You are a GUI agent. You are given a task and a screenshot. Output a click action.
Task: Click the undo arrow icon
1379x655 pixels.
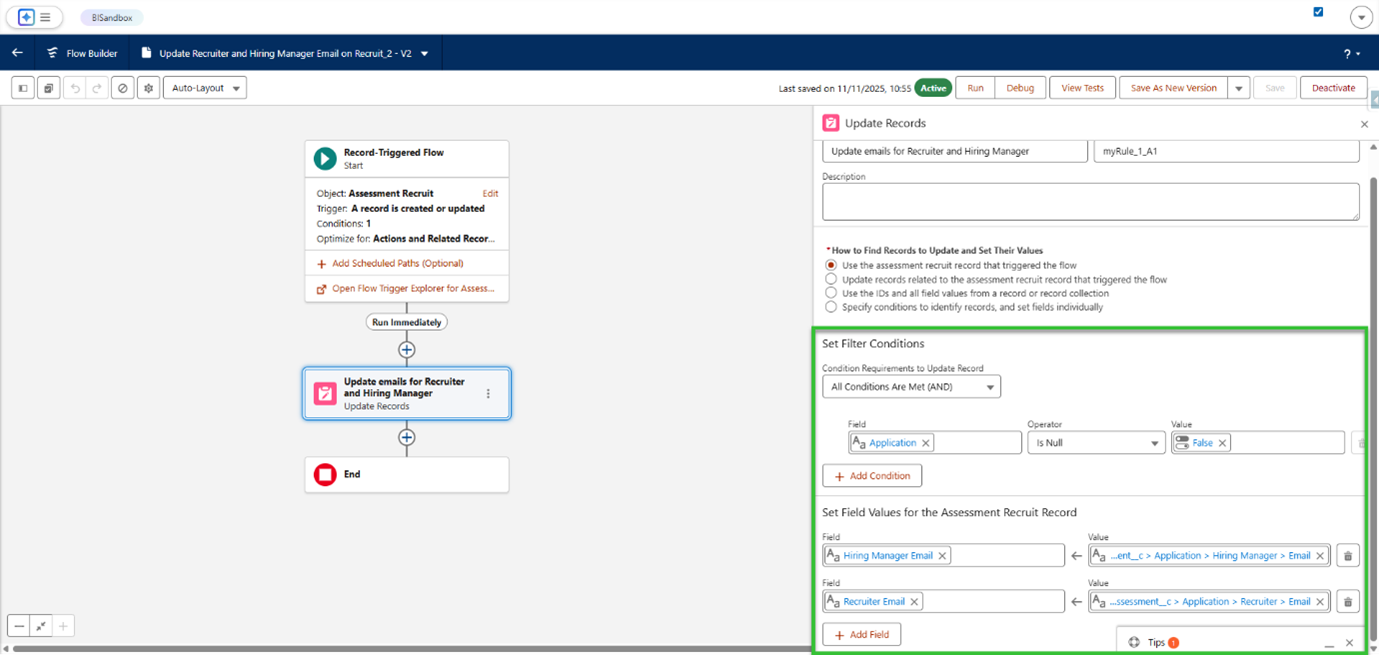pyautogui.click(x=75, y=88)
